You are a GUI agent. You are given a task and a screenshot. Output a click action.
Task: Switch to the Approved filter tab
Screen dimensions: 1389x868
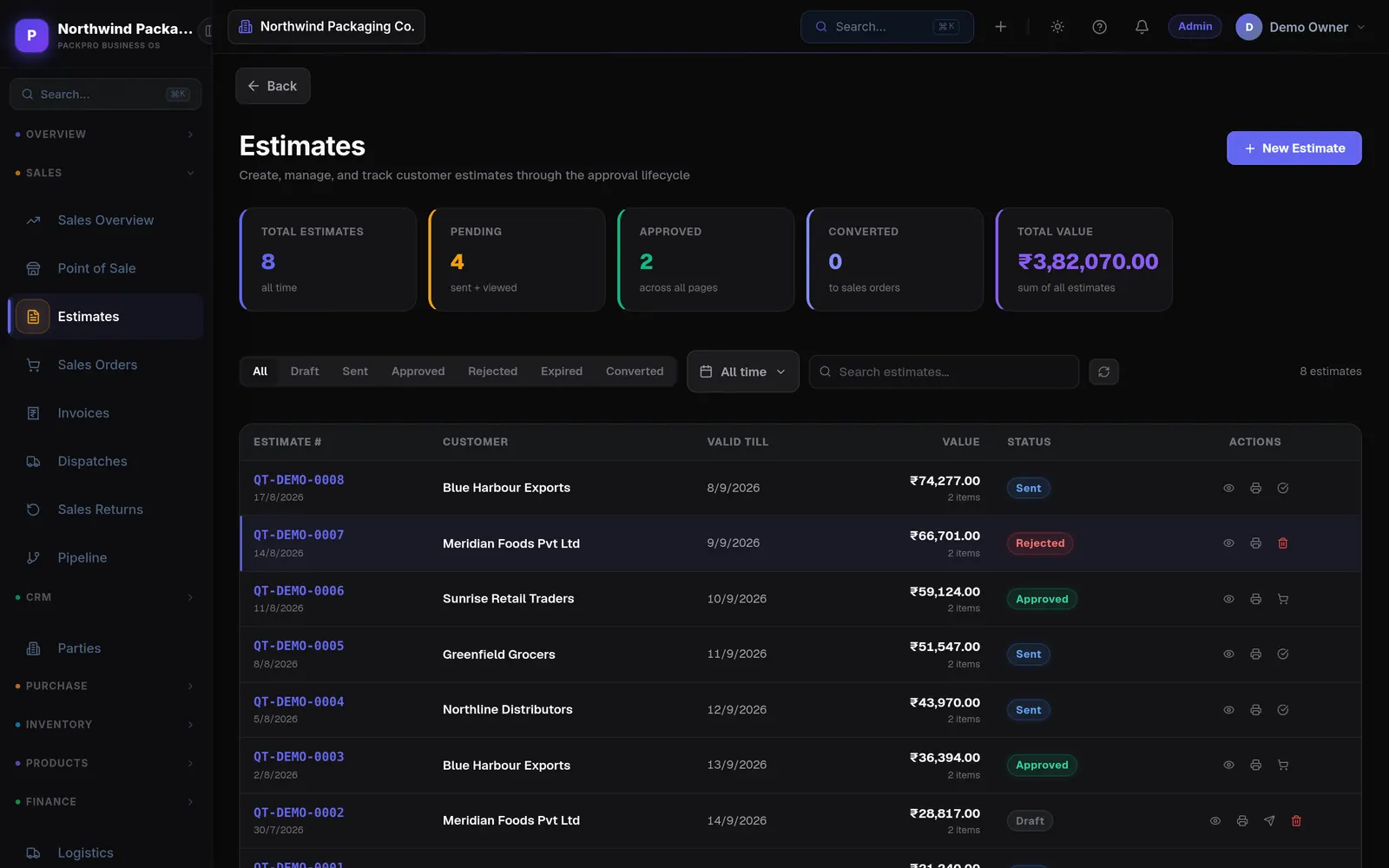click(x=418, y=372)
